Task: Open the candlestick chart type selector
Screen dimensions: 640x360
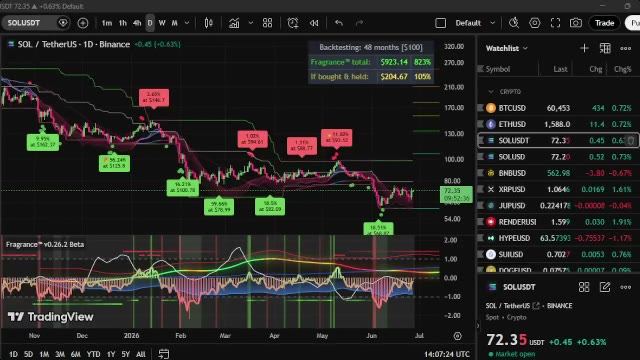Action: tap(209, 23)
